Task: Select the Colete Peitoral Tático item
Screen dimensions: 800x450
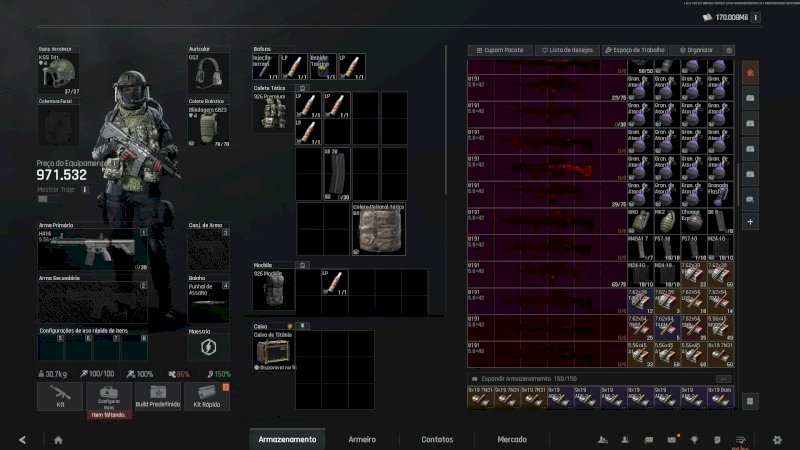Action: (378, 229)
